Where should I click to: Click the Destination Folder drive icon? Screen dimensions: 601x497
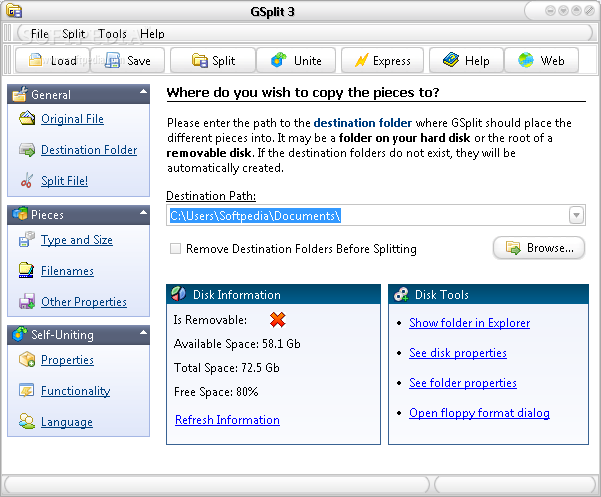(27, 149)
